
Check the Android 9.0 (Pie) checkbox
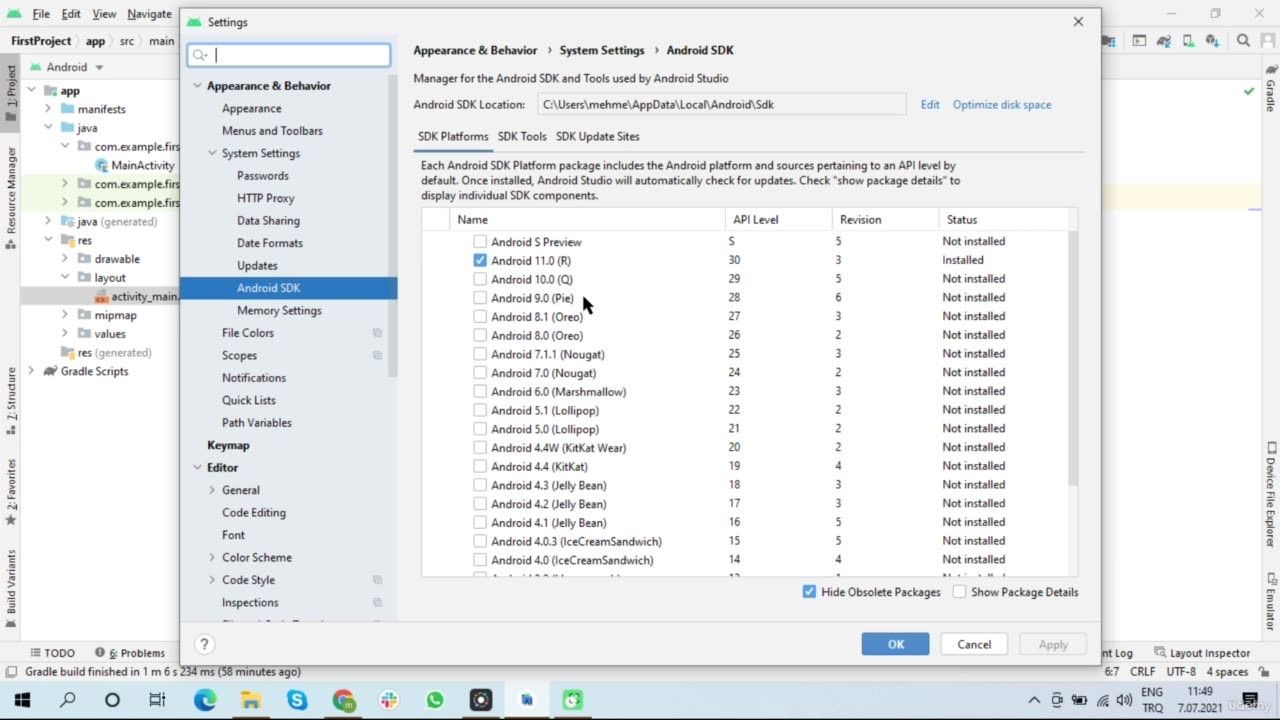pyautogui.click(x=480, y=298)
